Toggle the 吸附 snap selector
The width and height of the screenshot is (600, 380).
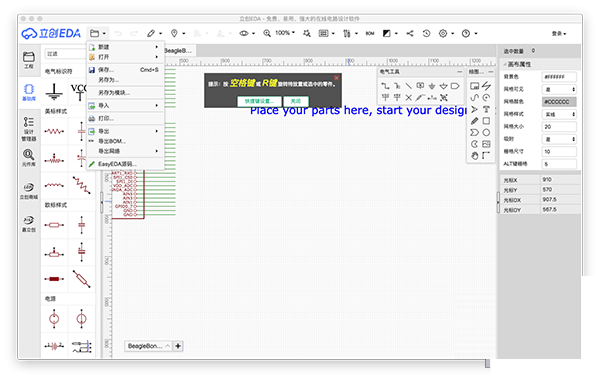[559, 139]
